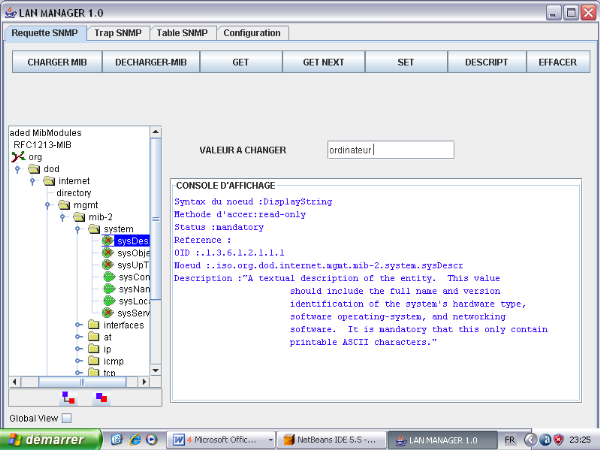Screen dimensions: 600x450
Task: Collapse the system folder in MIB tree
Action: click(79, 229)
